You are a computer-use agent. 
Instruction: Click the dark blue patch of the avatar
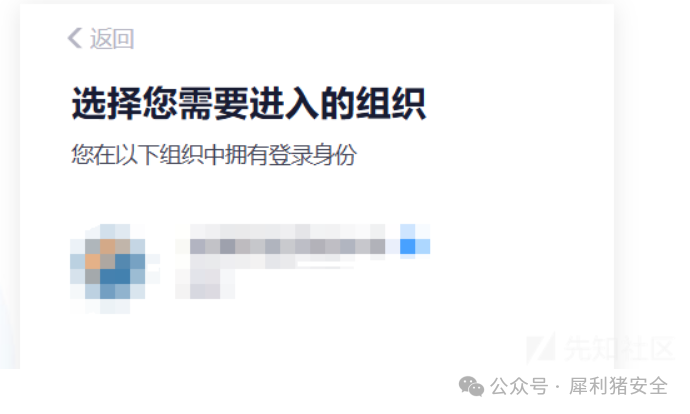click(x=115, y=276)
